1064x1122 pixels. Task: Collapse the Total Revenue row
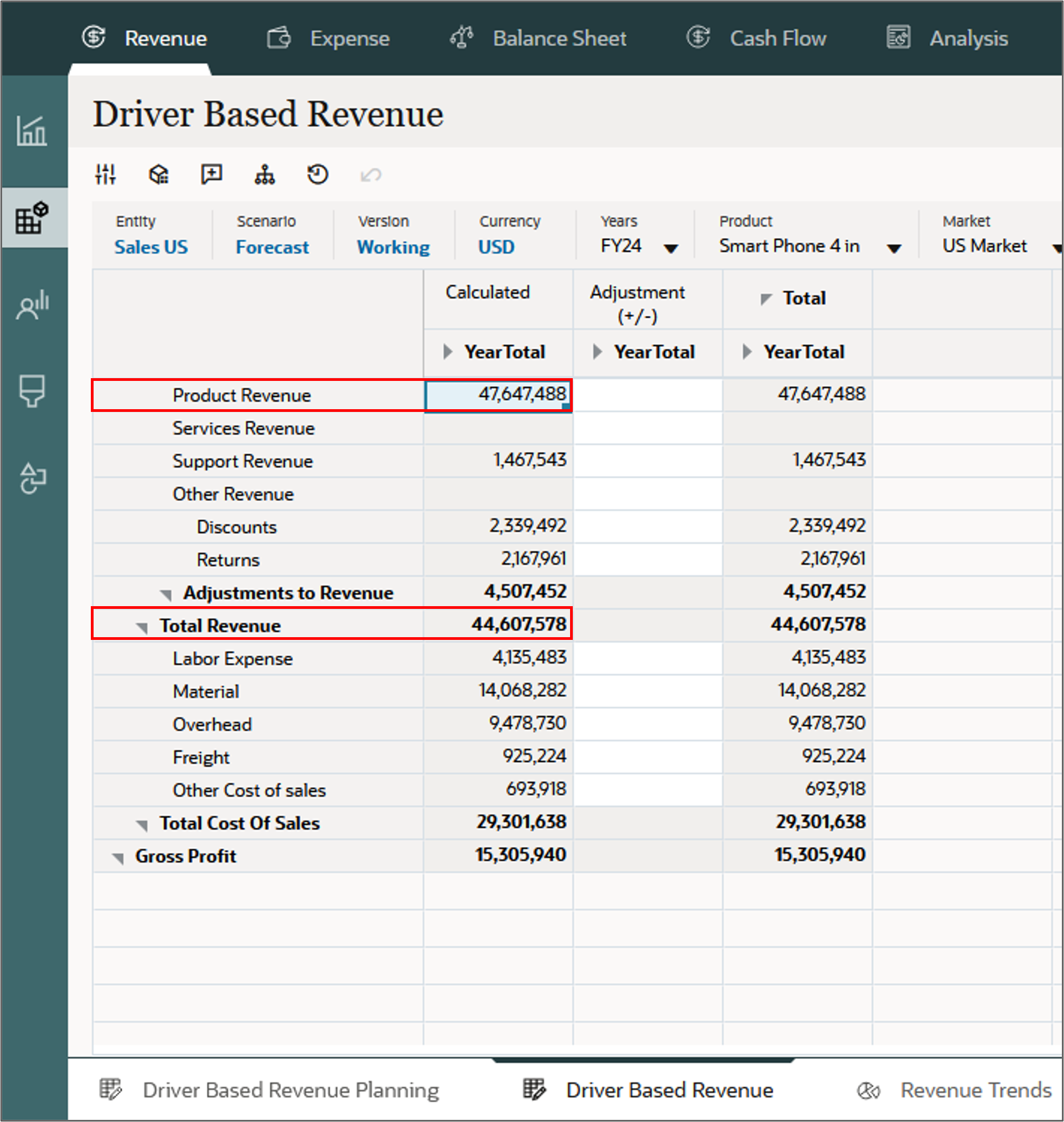click(143, 627)
